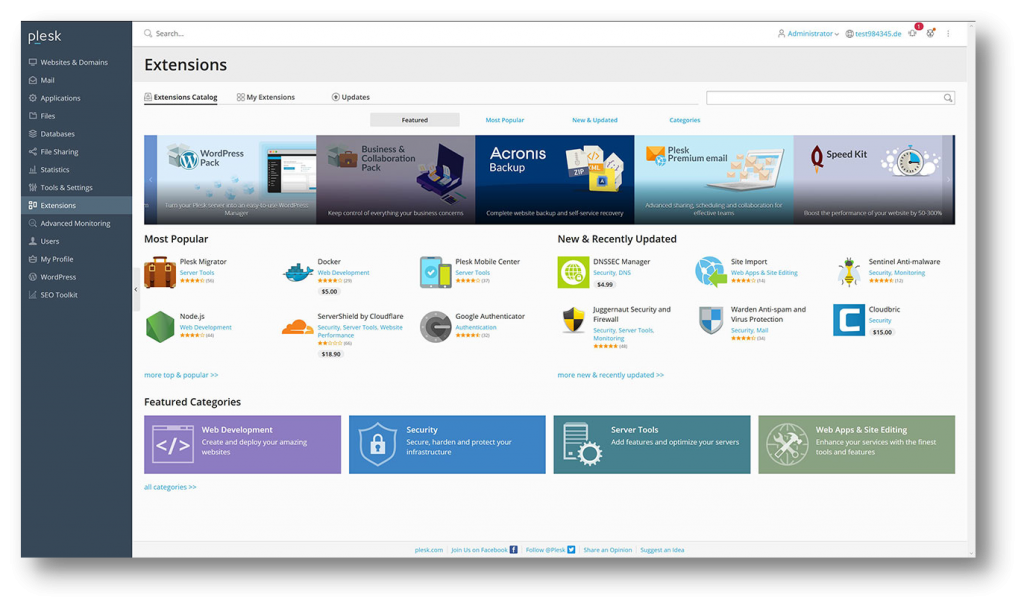Click the Plesk Migrator suitcase icon
The width and height of the screenshot is (1024, 606).
tap(160, 272)
